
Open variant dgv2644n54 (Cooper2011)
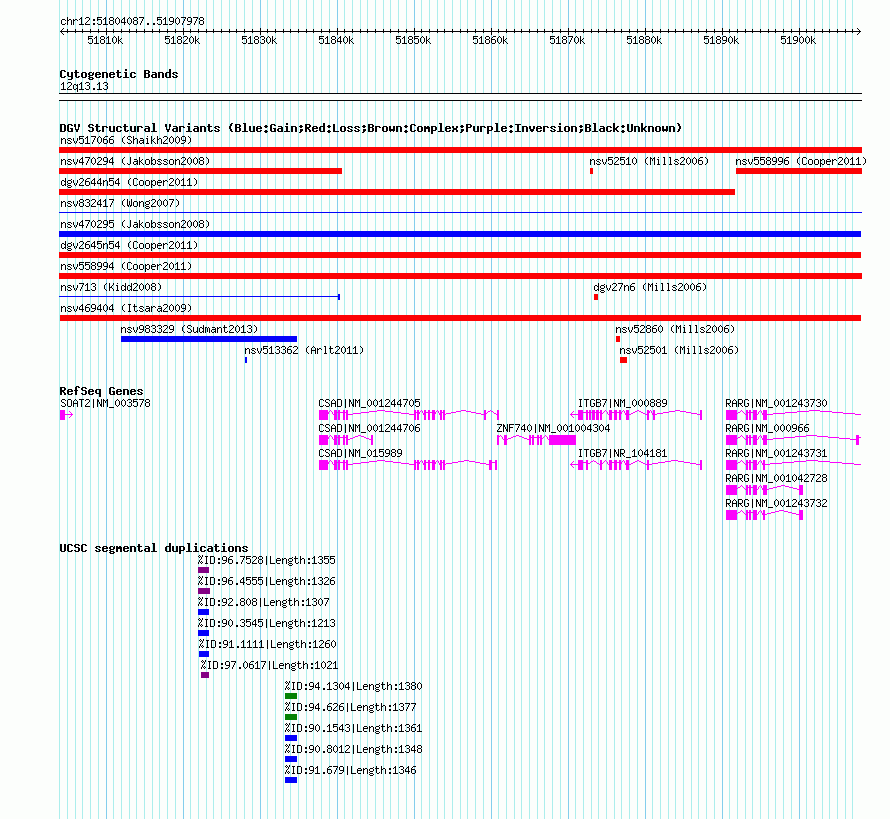coord(397,192)
